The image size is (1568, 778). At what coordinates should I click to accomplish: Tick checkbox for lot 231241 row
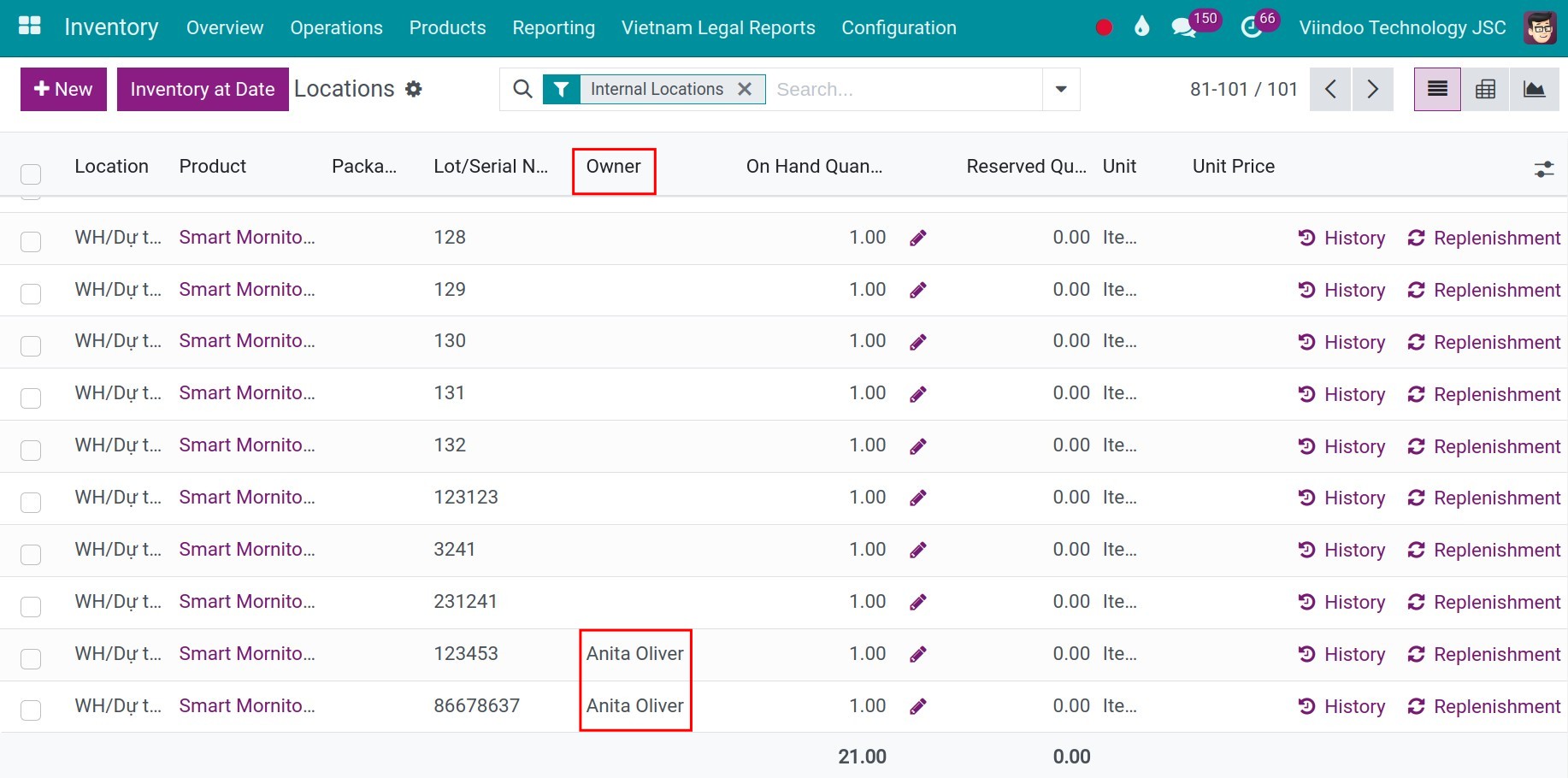pyautogui.click(x=31, y=607)
